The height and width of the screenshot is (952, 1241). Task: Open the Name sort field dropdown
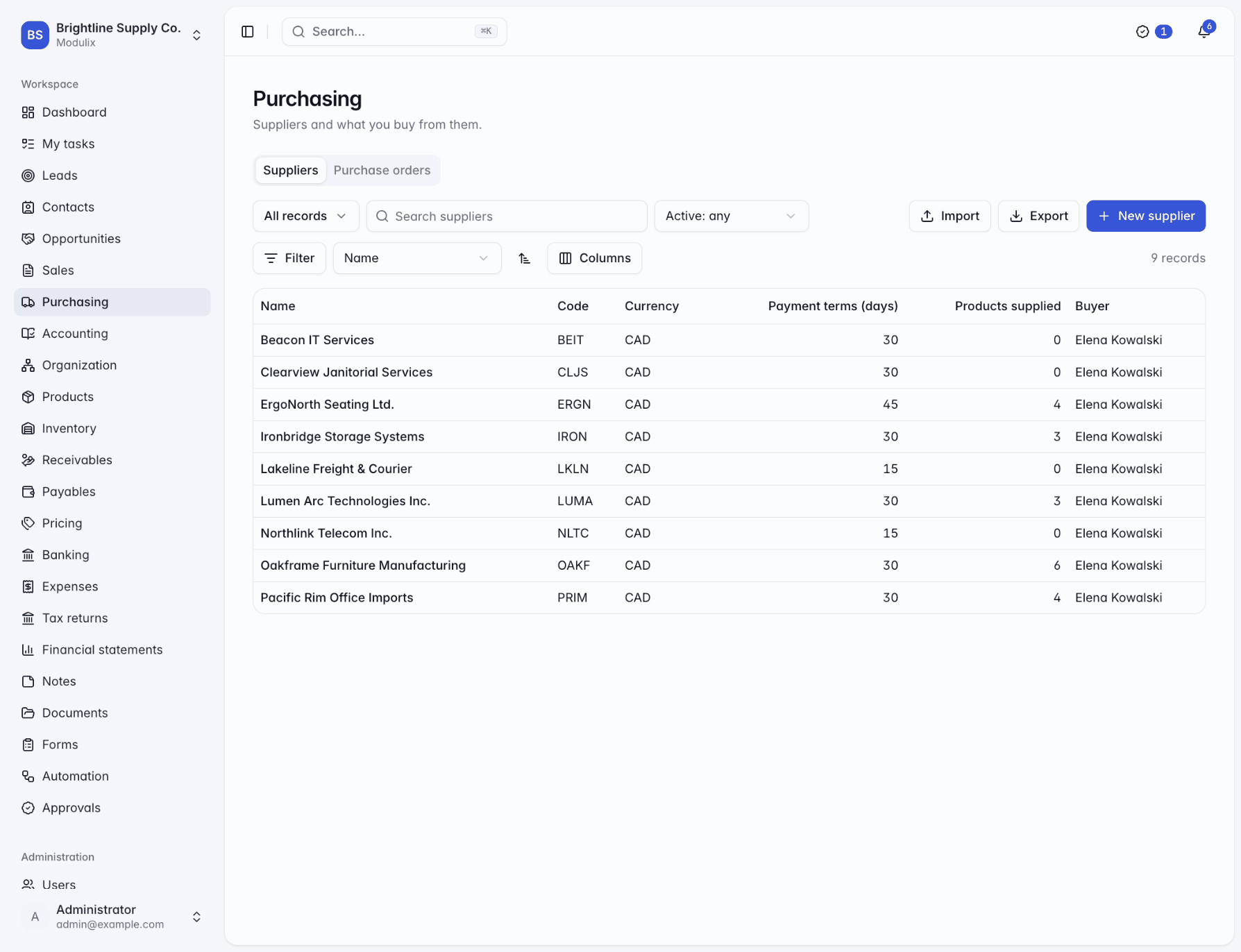417,258
